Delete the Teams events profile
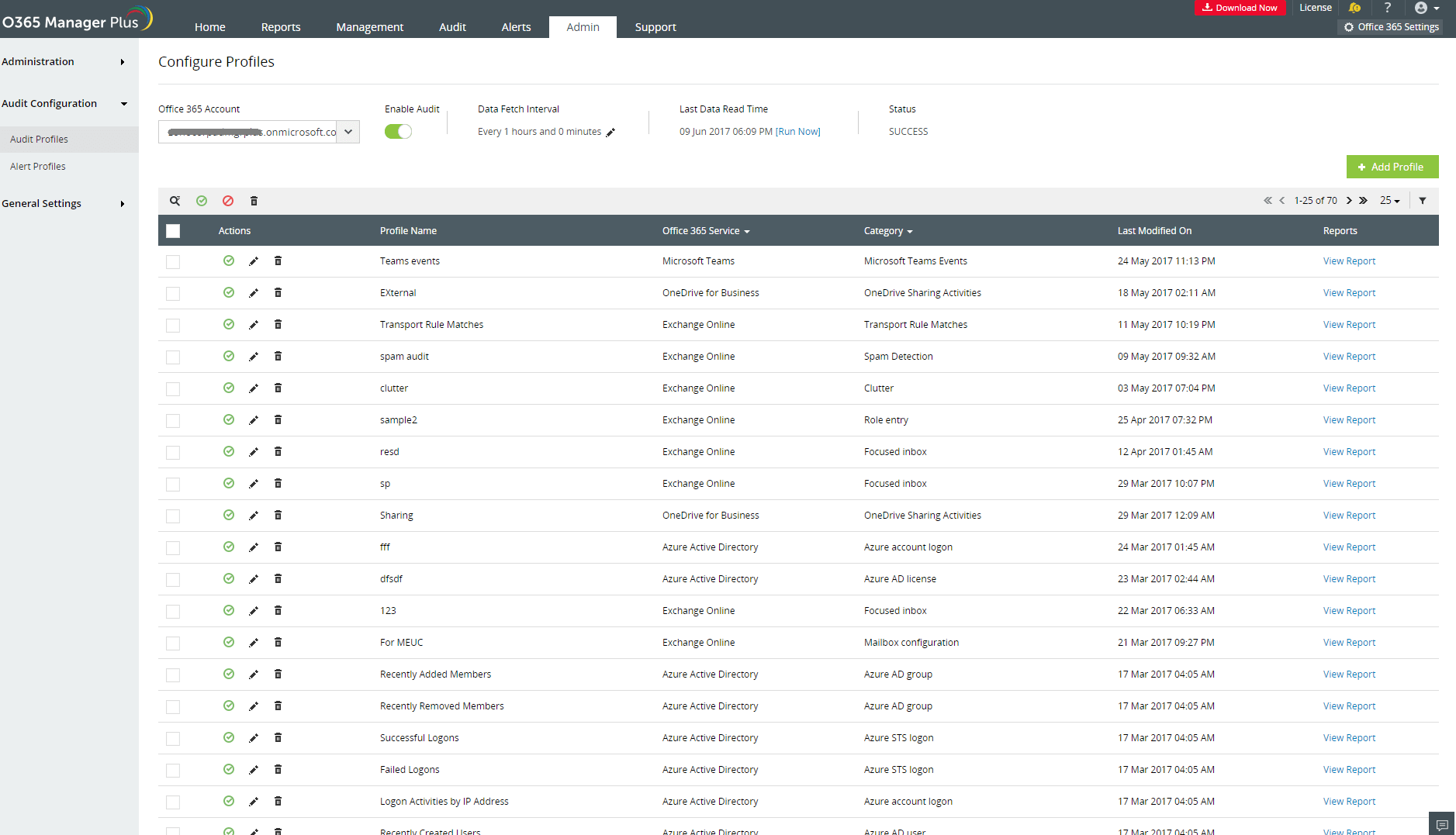1456x835 pixels. coord(278,261)
